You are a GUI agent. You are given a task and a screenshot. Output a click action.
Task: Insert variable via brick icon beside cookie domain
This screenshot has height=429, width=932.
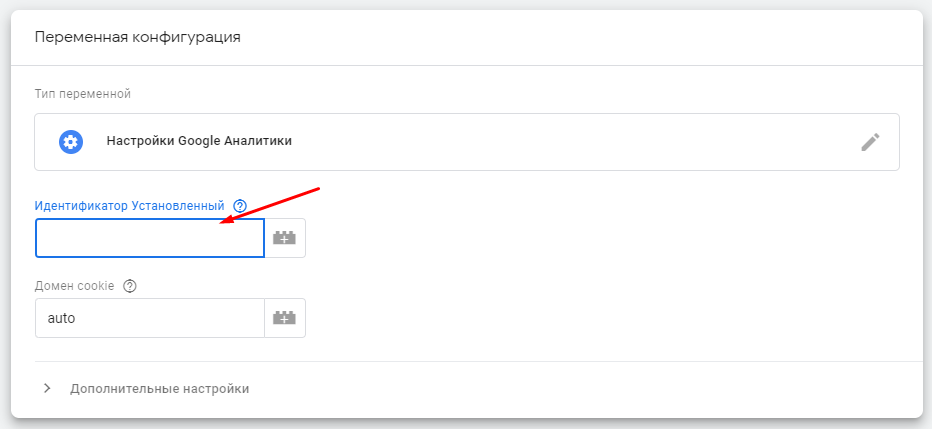[x=285, y=318]
